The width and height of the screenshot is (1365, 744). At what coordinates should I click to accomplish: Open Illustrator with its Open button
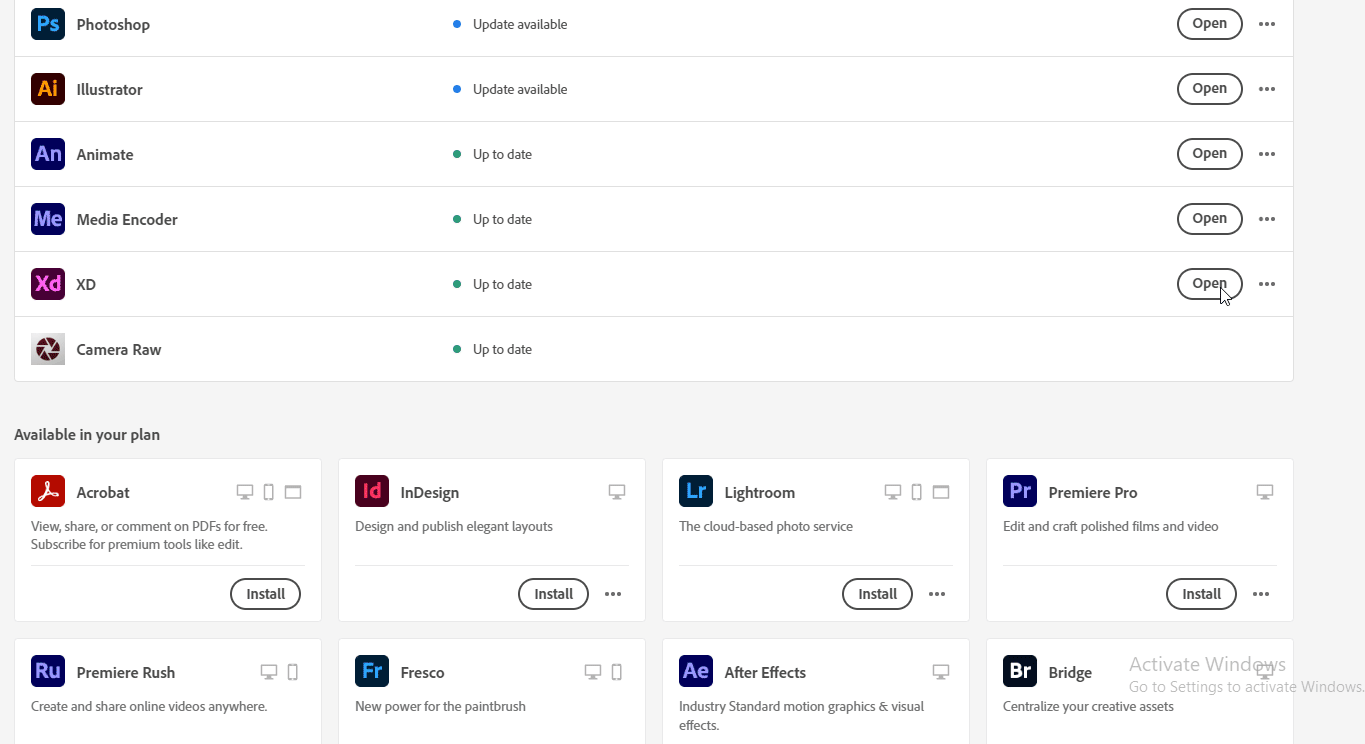1210,89
